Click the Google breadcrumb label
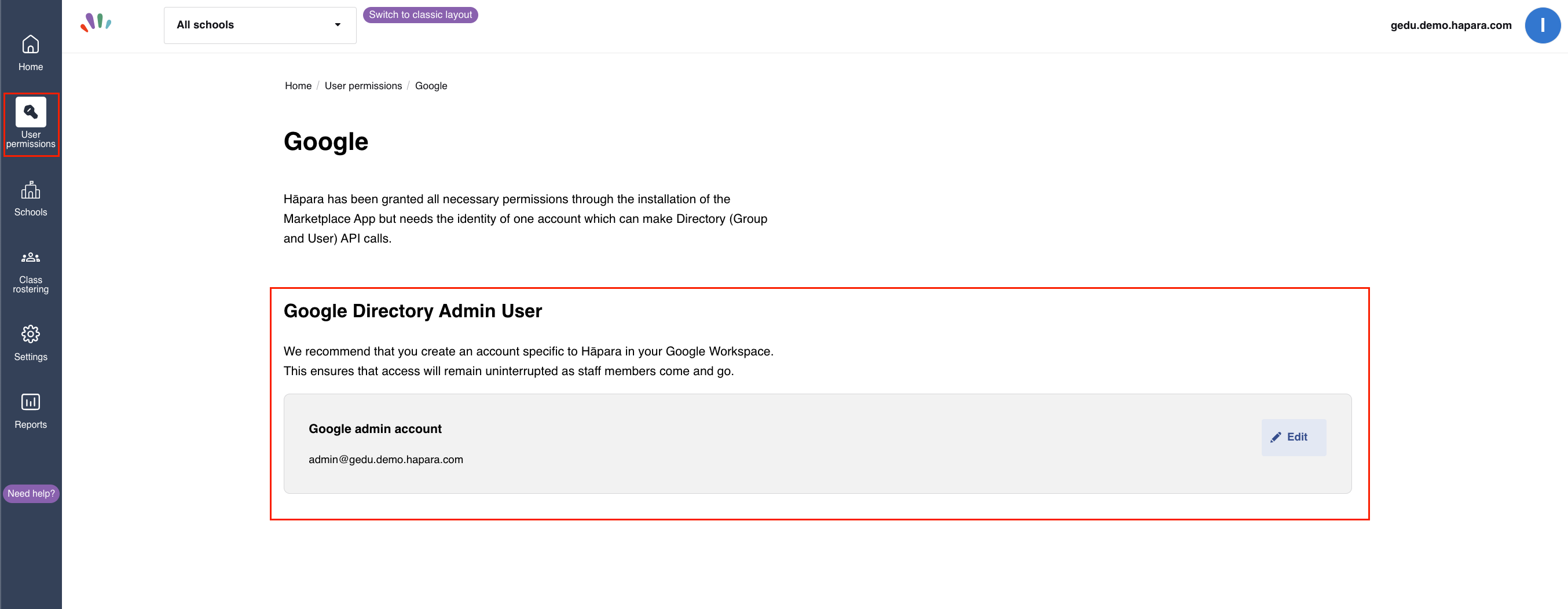This screenshot has width=1568, height=609. [431, 86]
